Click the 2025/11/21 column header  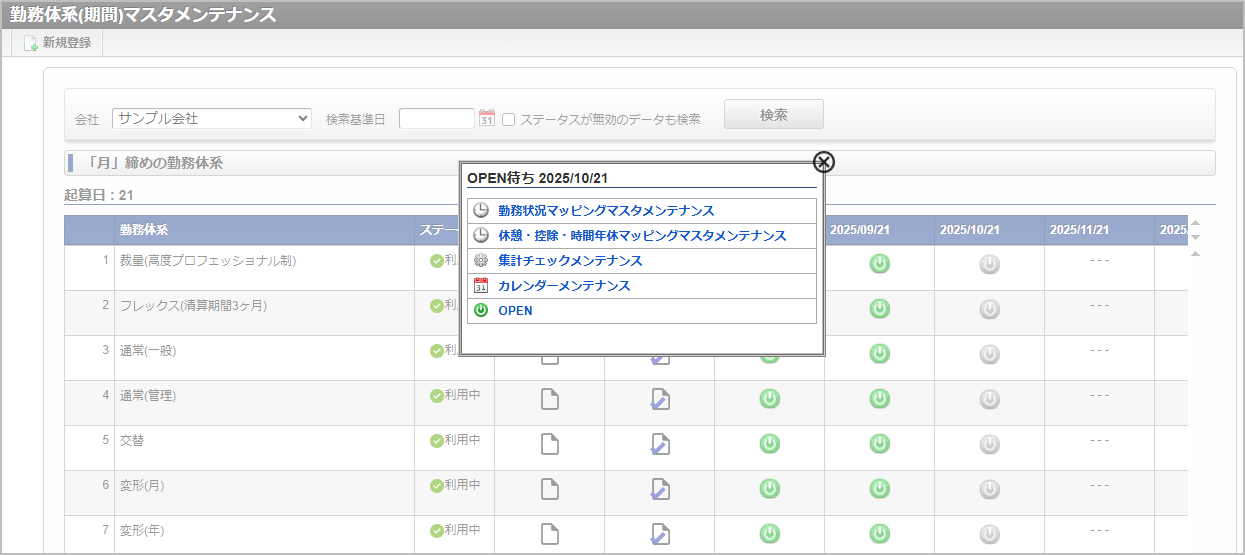pyautogui.click(x=1099, y=230)
